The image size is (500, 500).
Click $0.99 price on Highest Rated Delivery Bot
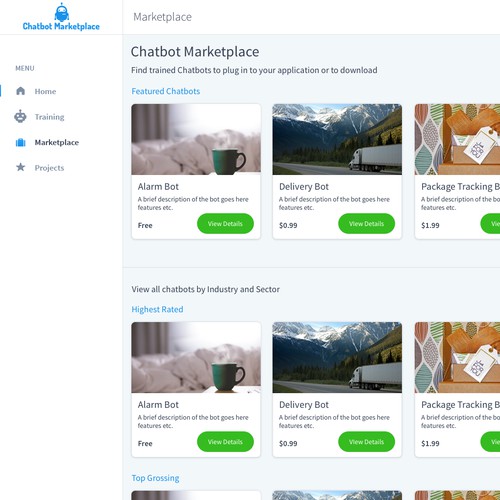point(288,443)
